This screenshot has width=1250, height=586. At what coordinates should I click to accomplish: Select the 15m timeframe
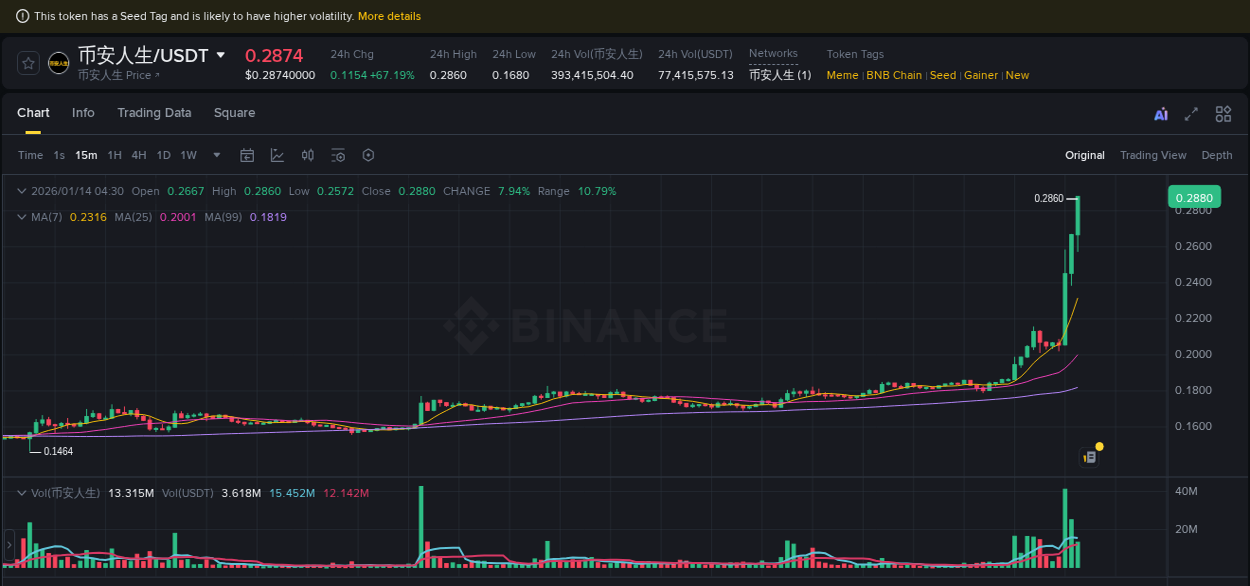coord(86,155)
